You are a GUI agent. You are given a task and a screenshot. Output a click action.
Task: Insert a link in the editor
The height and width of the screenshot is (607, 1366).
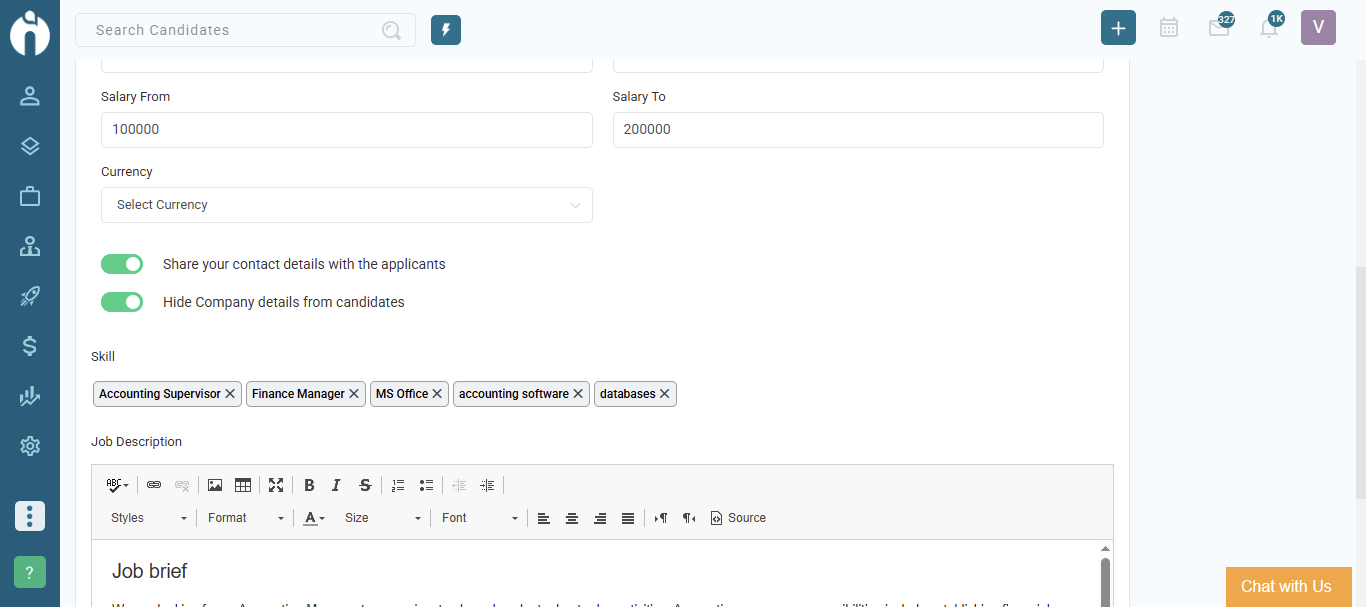(154, 485)
